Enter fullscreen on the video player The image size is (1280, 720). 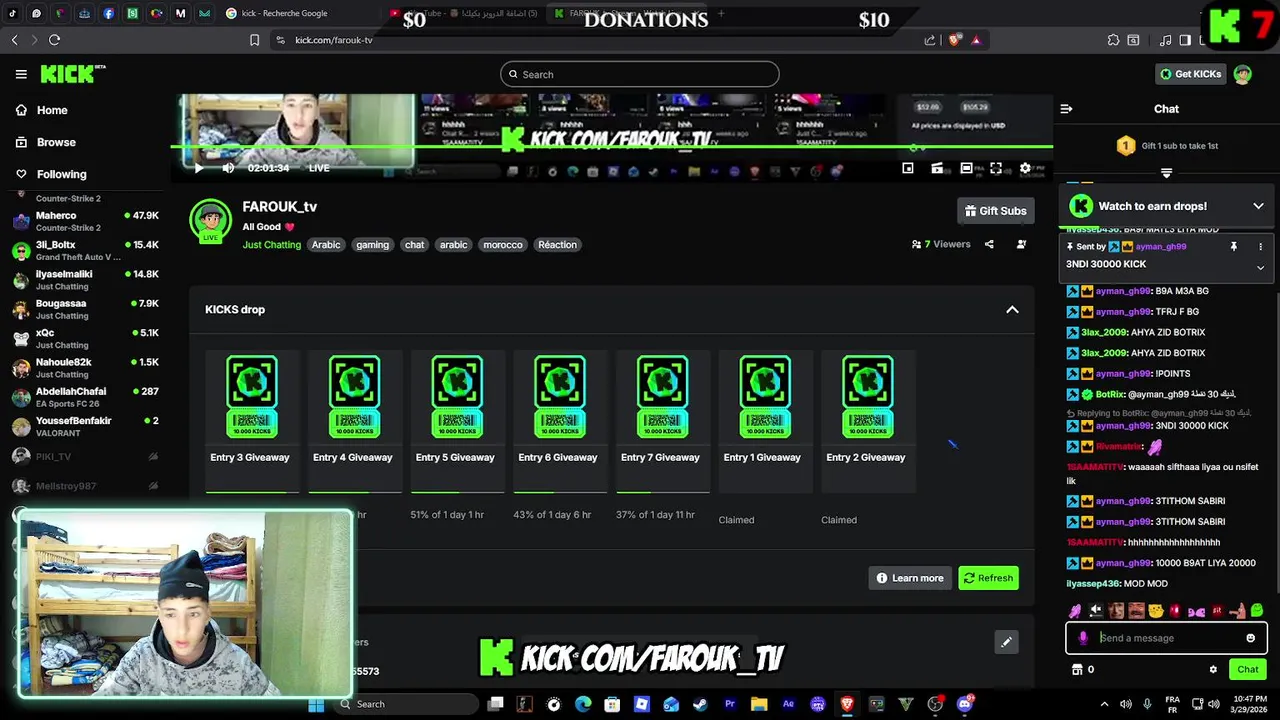[x=996, y=168]
